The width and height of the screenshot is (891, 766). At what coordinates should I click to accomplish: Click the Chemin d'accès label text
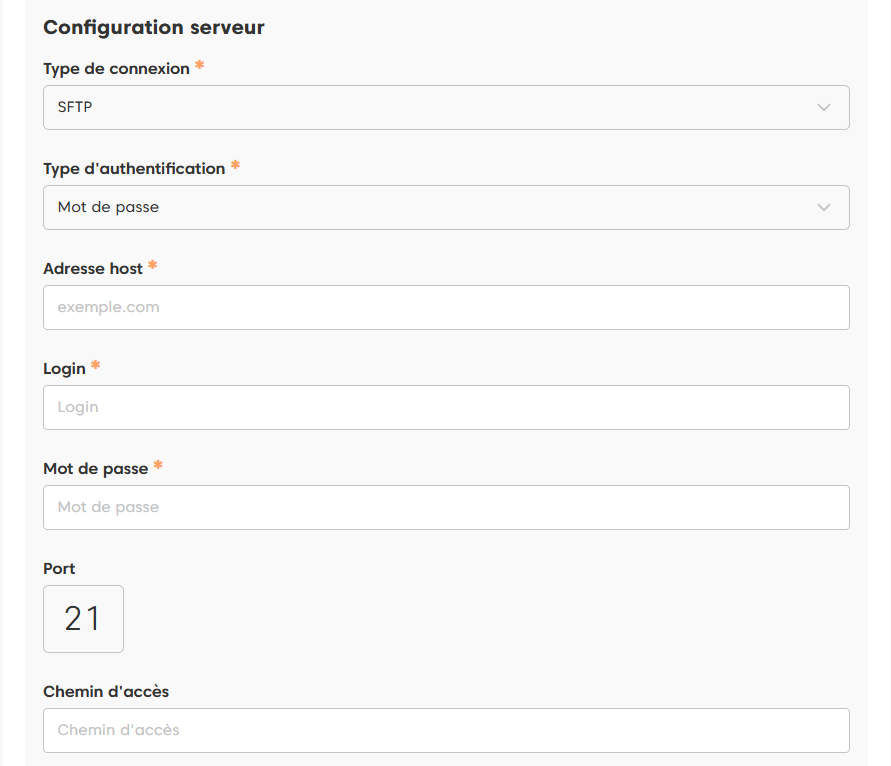pyautogui.click(x=106, y=692)
